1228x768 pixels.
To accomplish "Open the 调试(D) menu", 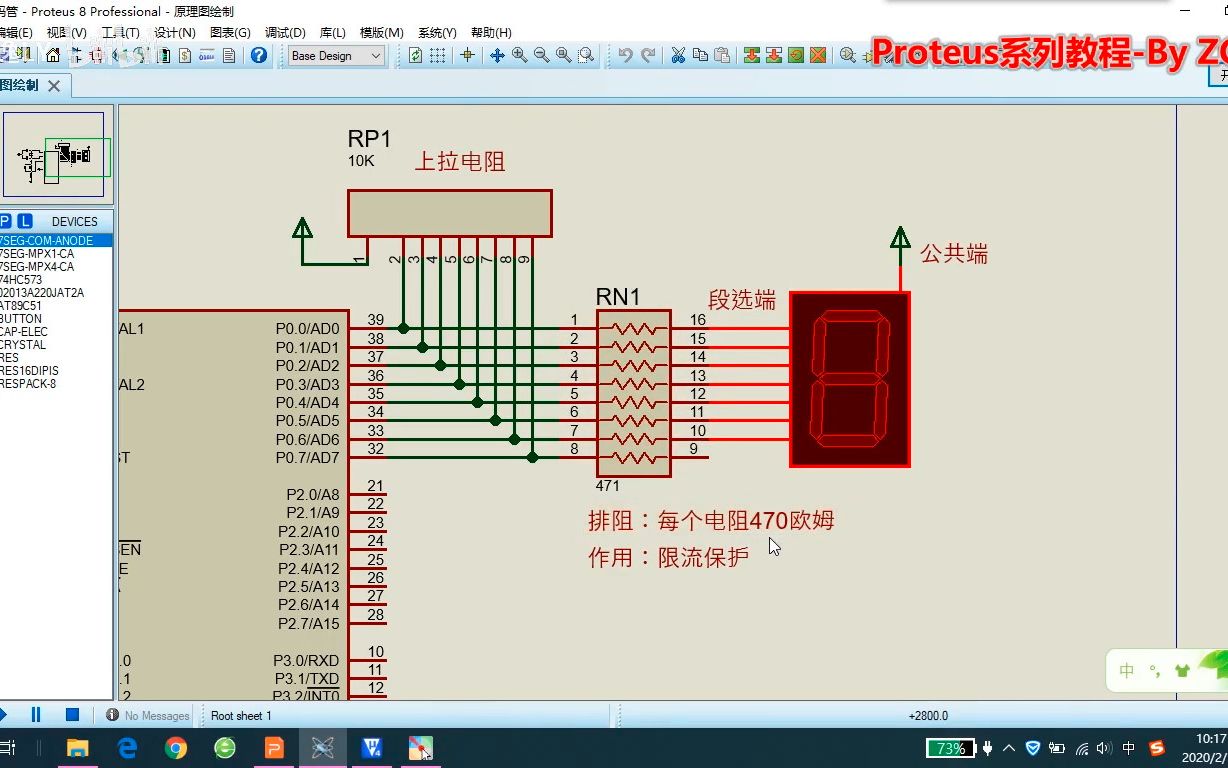I will 285,32.
